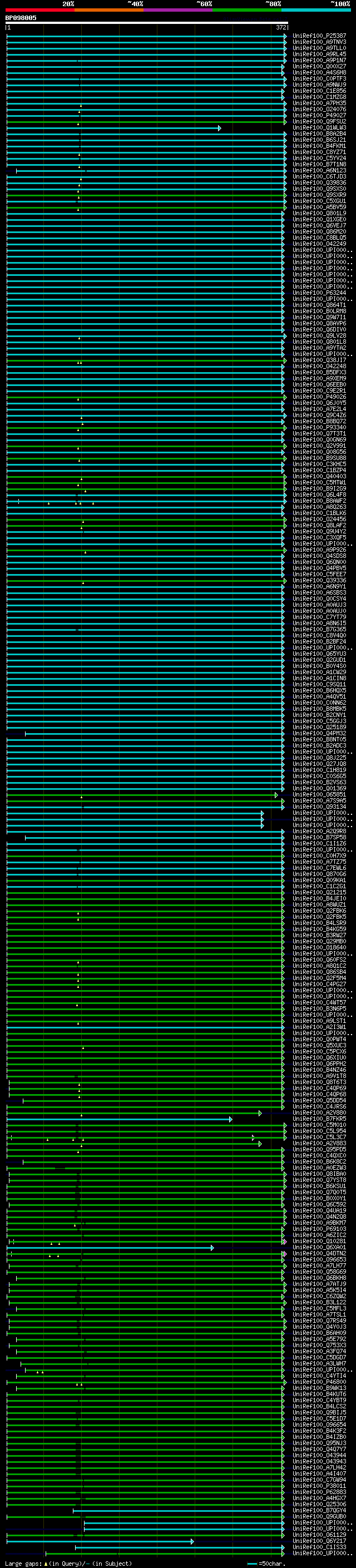Viewport: 356px width, 1568px height.
Task: Select the UniRef100_Q6XA01 label
Action: pos(319,1247)
